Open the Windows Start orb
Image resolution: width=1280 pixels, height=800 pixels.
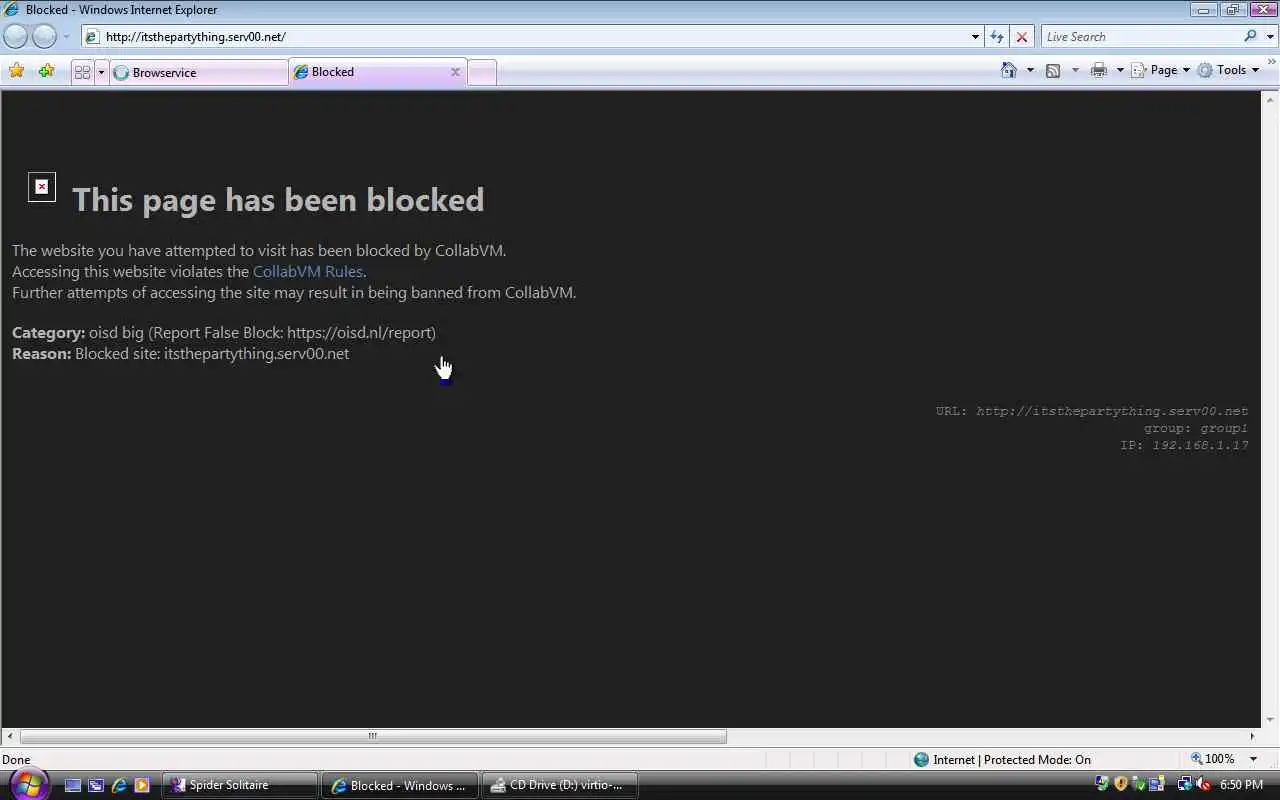(x=28, y=784)
